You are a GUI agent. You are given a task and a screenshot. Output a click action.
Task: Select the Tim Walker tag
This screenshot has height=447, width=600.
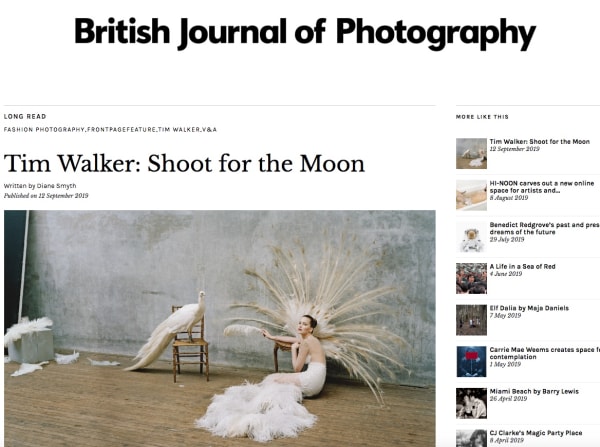[179, 130]
